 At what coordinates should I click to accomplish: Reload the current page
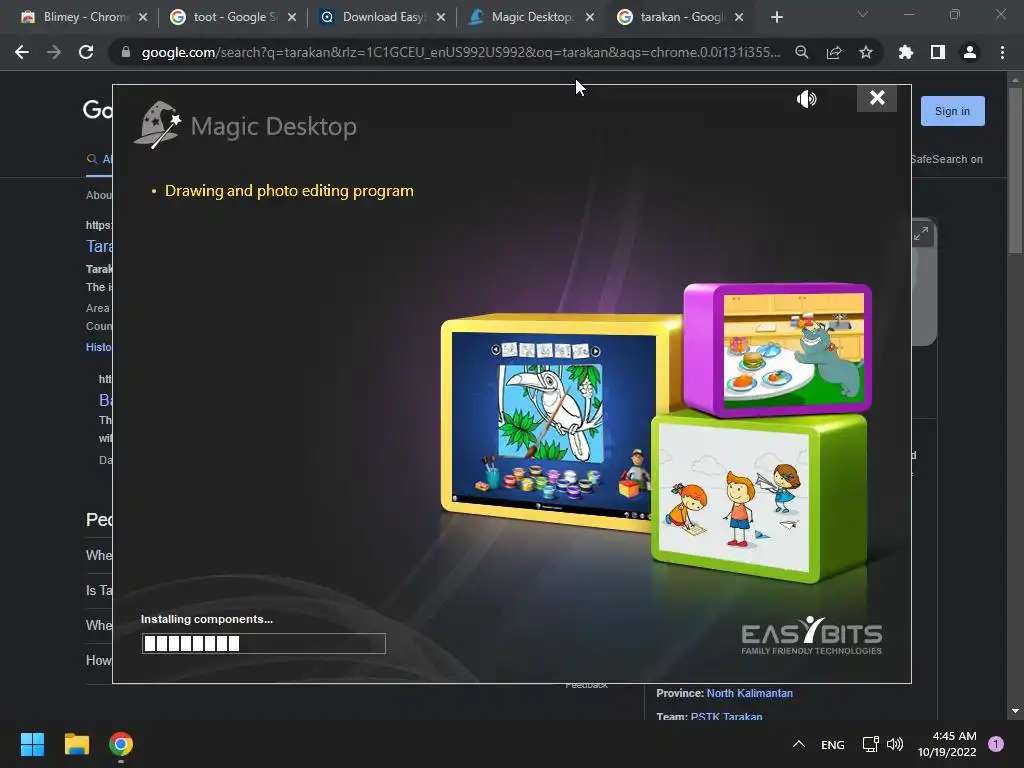[x=86, y=52]
